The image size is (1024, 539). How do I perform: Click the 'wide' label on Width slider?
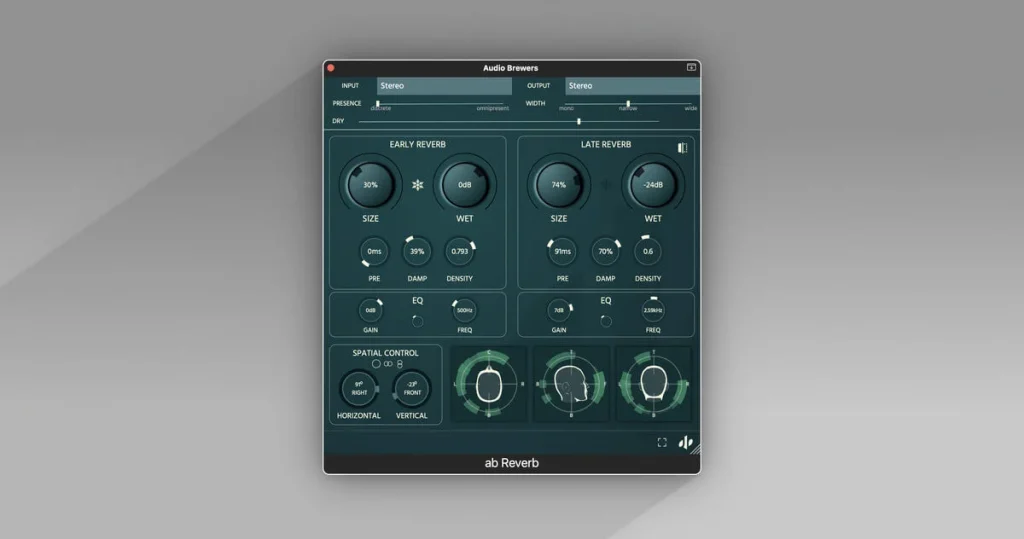click(x=691, y=108)
